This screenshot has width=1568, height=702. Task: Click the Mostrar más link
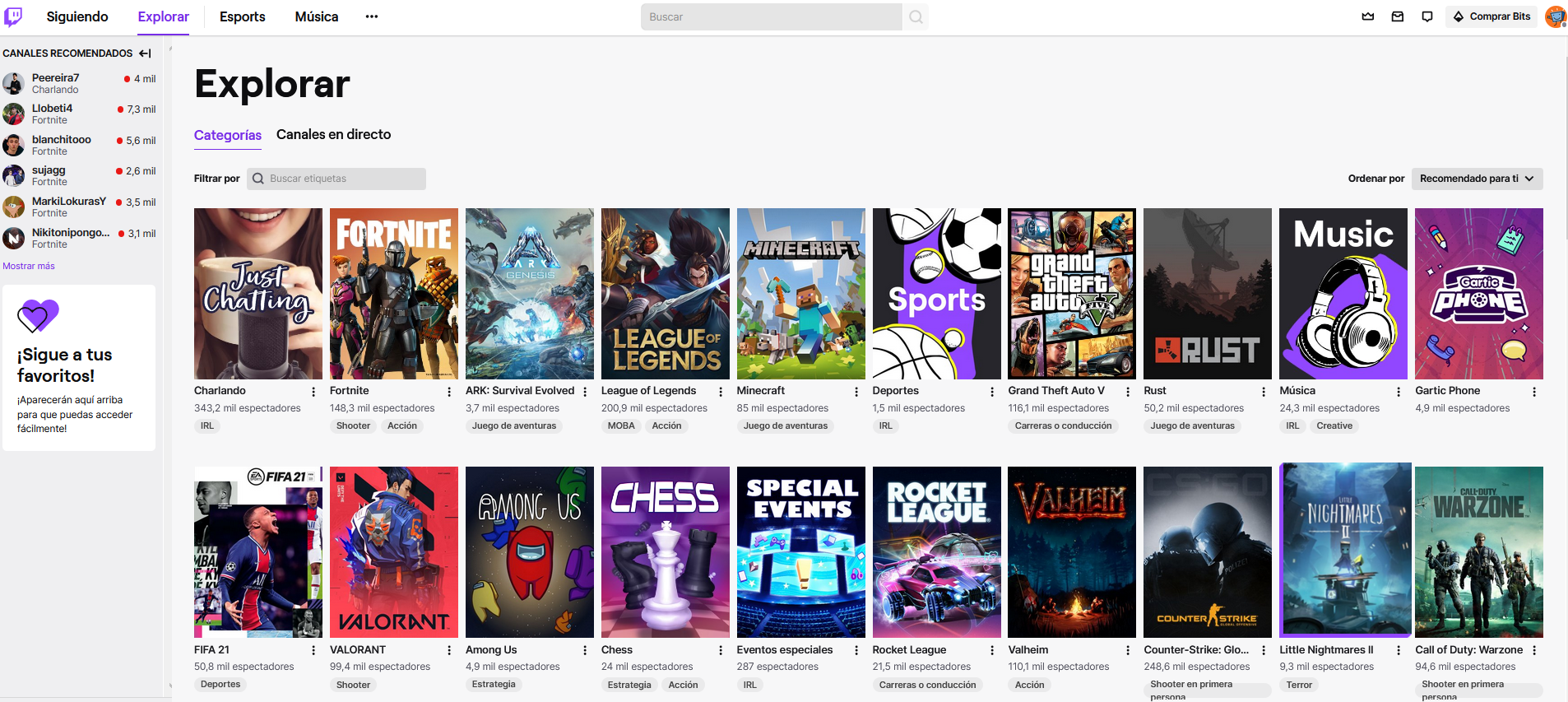[29, 266]
